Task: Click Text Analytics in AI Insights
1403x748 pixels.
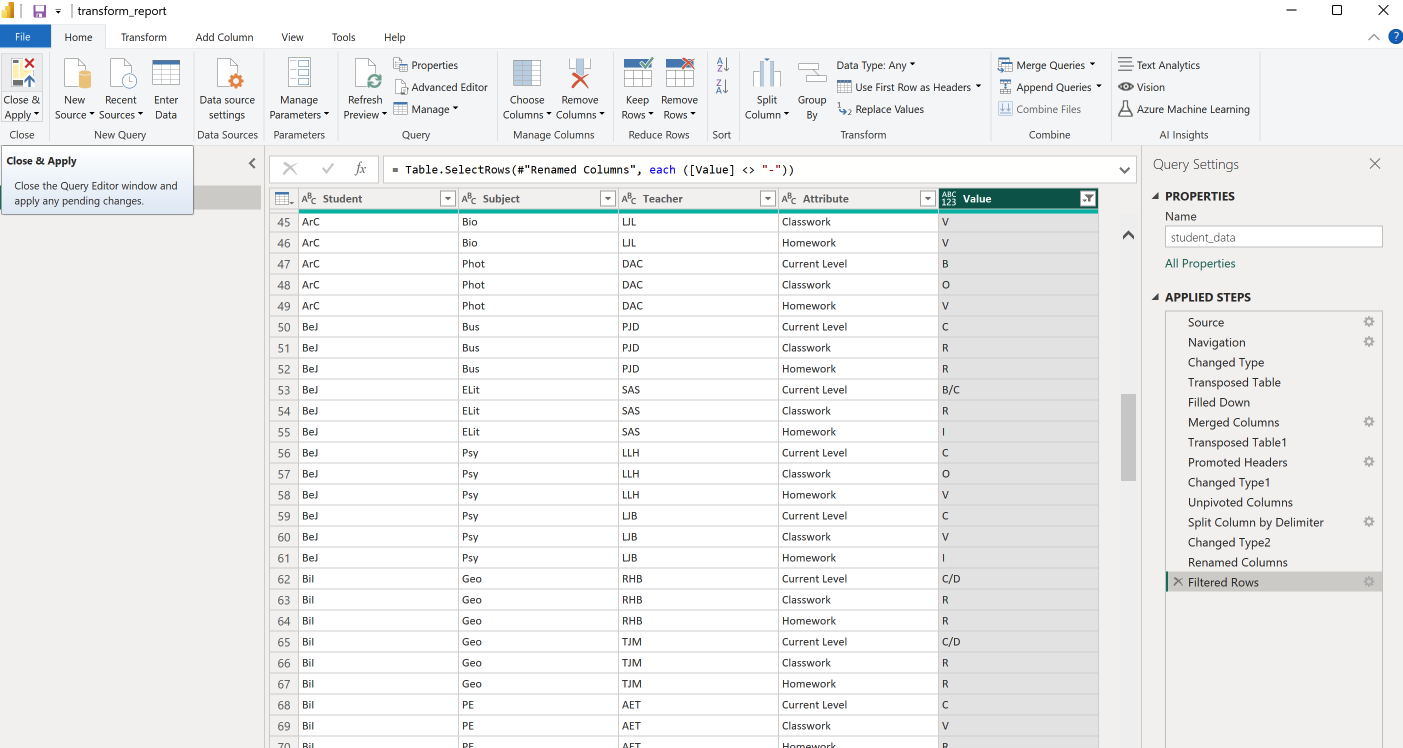Action: [1159, 65]
